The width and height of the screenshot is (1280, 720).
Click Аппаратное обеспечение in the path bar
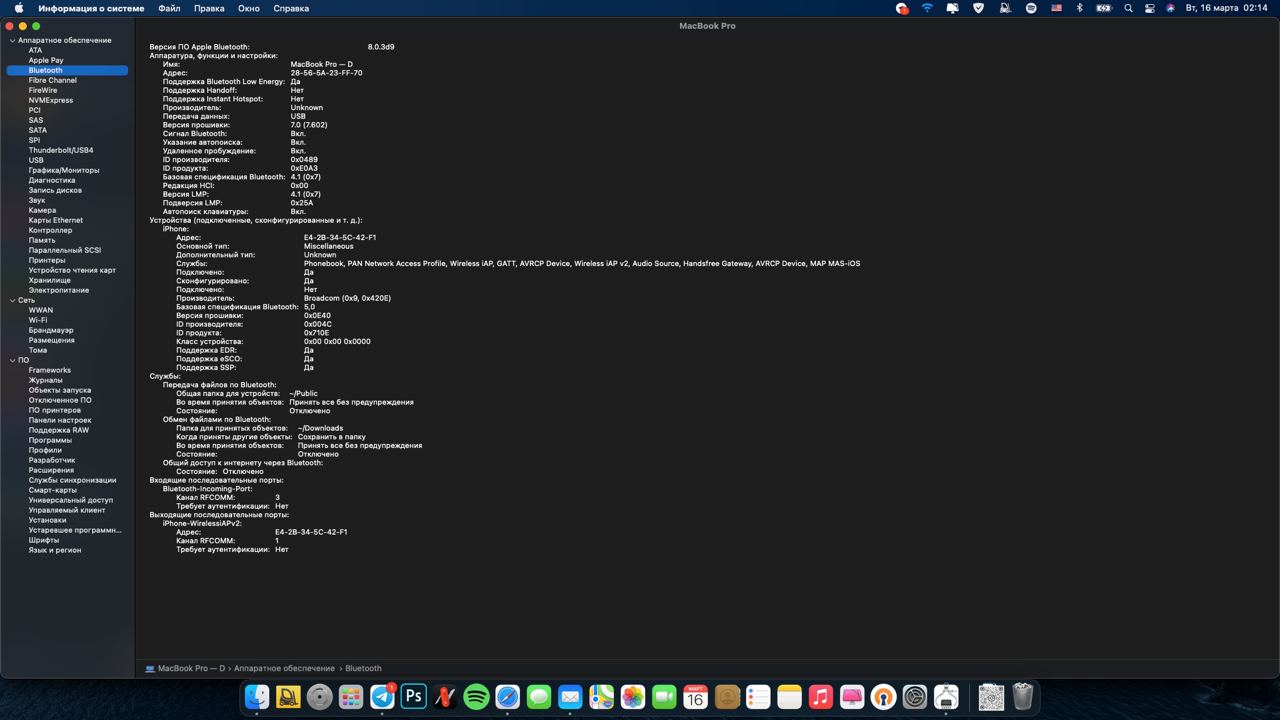(284, 668)
